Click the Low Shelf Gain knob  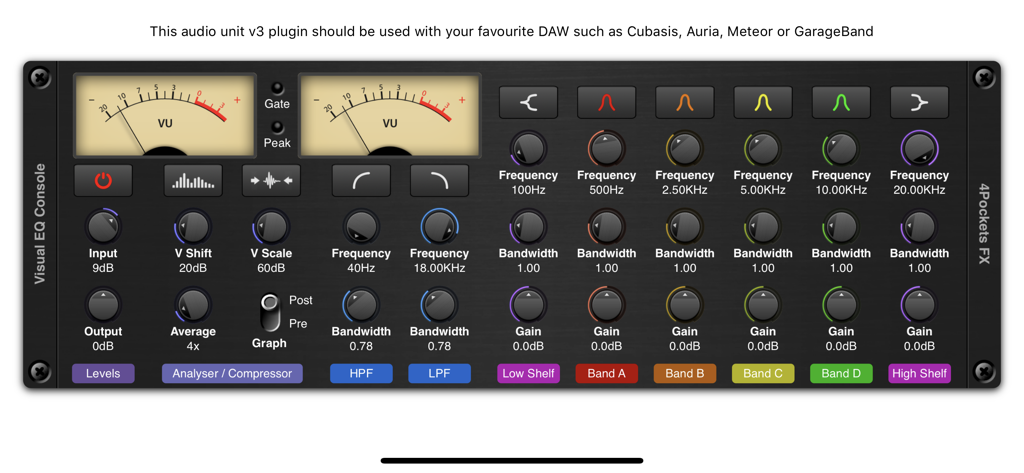pos(528,305)
